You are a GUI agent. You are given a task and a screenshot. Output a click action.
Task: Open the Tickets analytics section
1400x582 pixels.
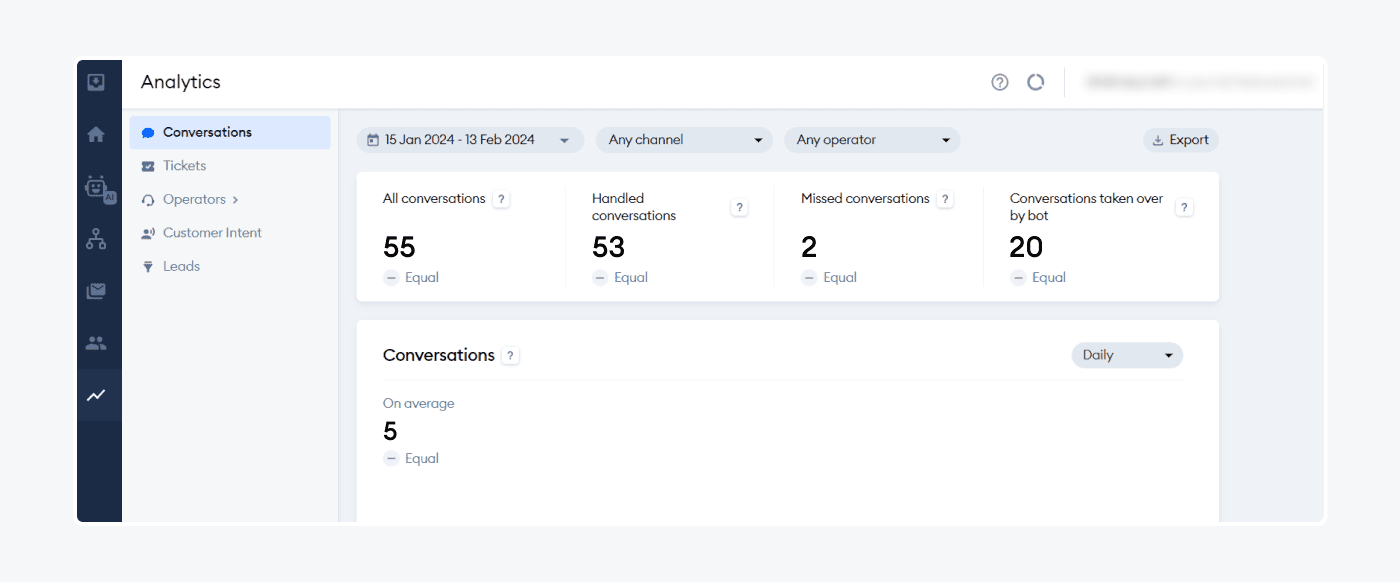[184, 166]
